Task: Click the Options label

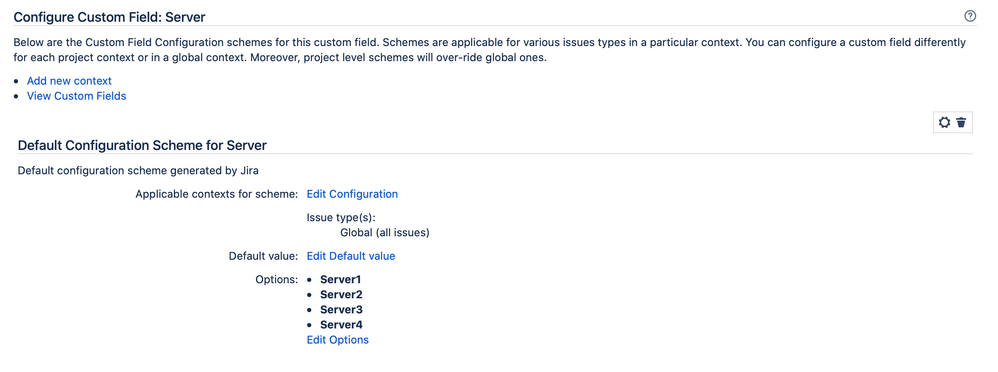Action: point(276,279)
